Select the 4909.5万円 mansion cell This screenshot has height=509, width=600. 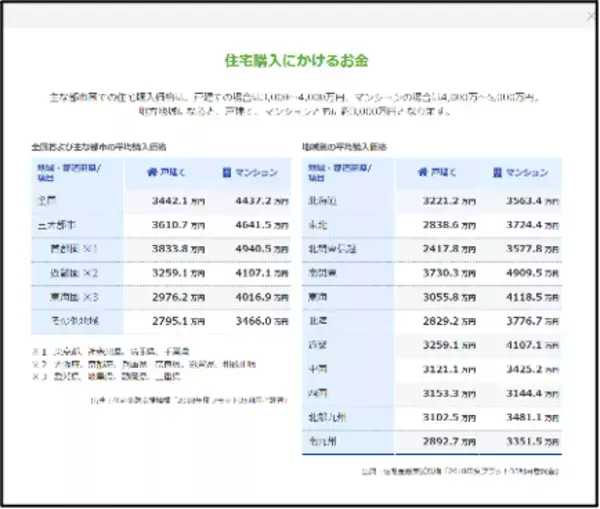tap(532, 273)
